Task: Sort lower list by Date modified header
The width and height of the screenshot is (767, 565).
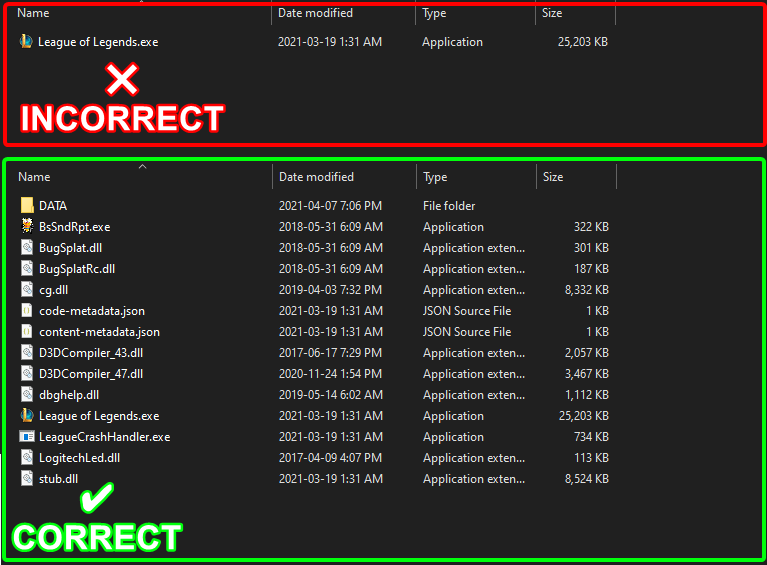Action: [x=316, y=177]
